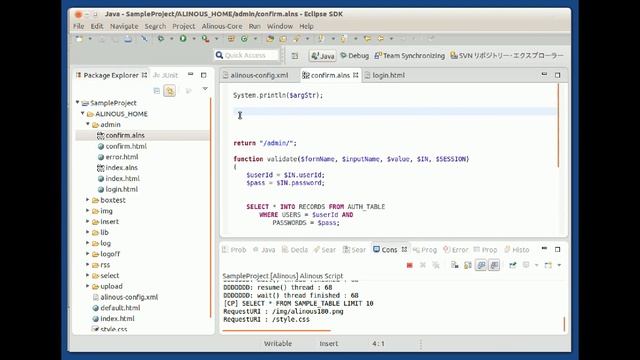Click the Print toolbar icon
This screenshot has width=640, height=360.
coord(128,39)
